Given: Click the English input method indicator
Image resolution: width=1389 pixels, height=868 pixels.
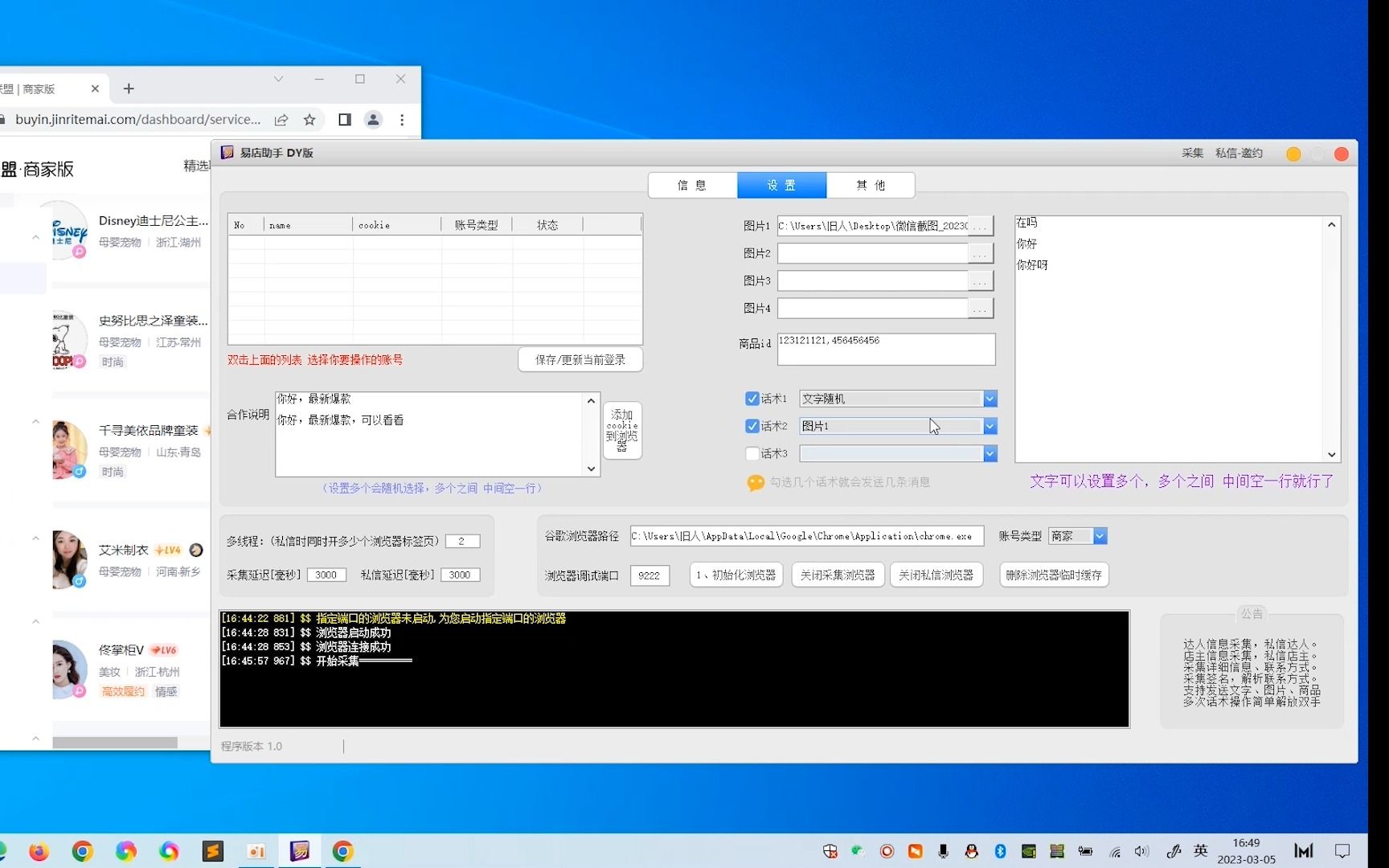Looking at the screenshot, I should 1201,850.
